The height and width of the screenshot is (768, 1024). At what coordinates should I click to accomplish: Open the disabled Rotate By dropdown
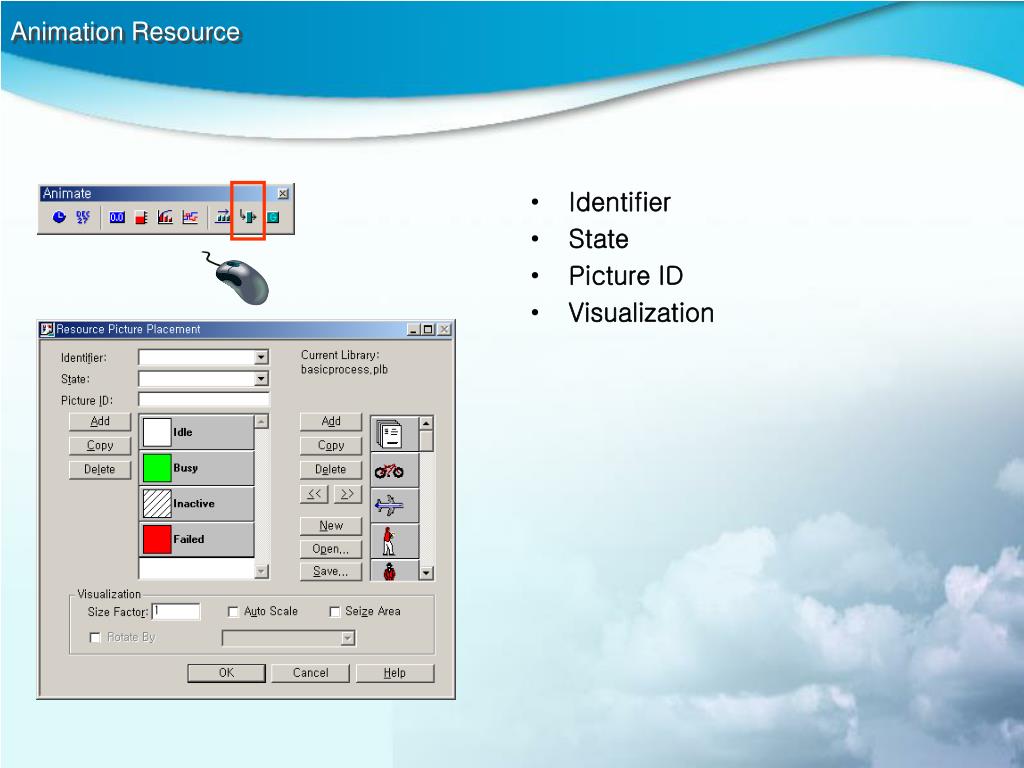tap(348, 638)
